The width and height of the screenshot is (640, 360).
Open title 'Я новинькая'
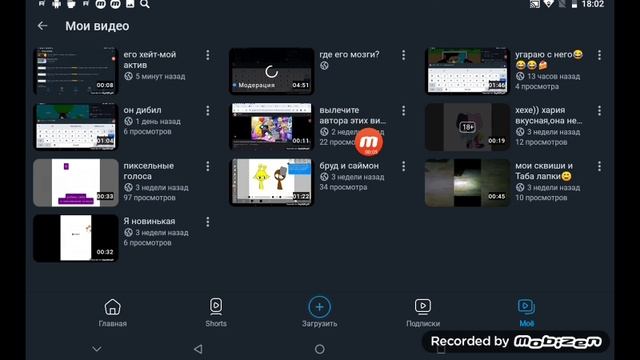pos(149,221)
